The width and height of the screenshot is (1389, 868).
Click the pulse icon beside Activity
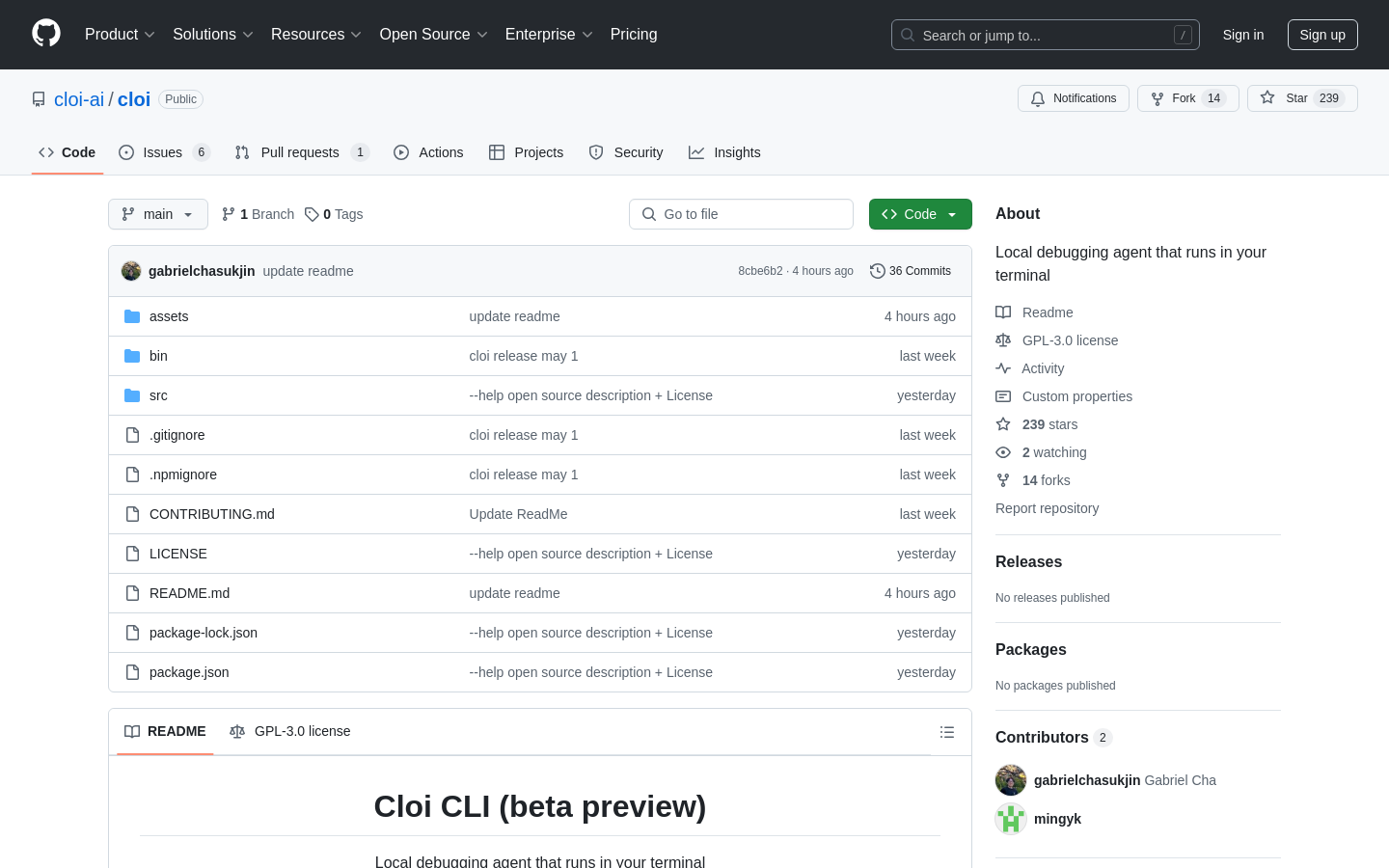pyautogui.click(x=1003, y=368)
